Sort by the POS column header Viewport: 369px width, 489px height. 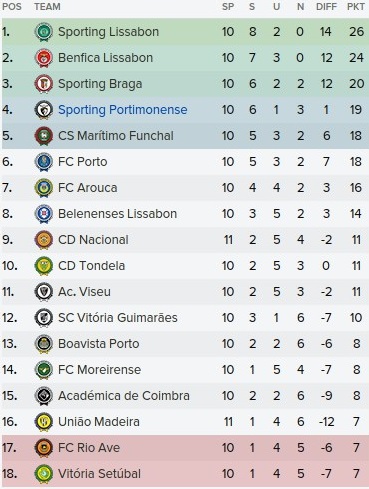pyautogui.click(x=12, y=7)
